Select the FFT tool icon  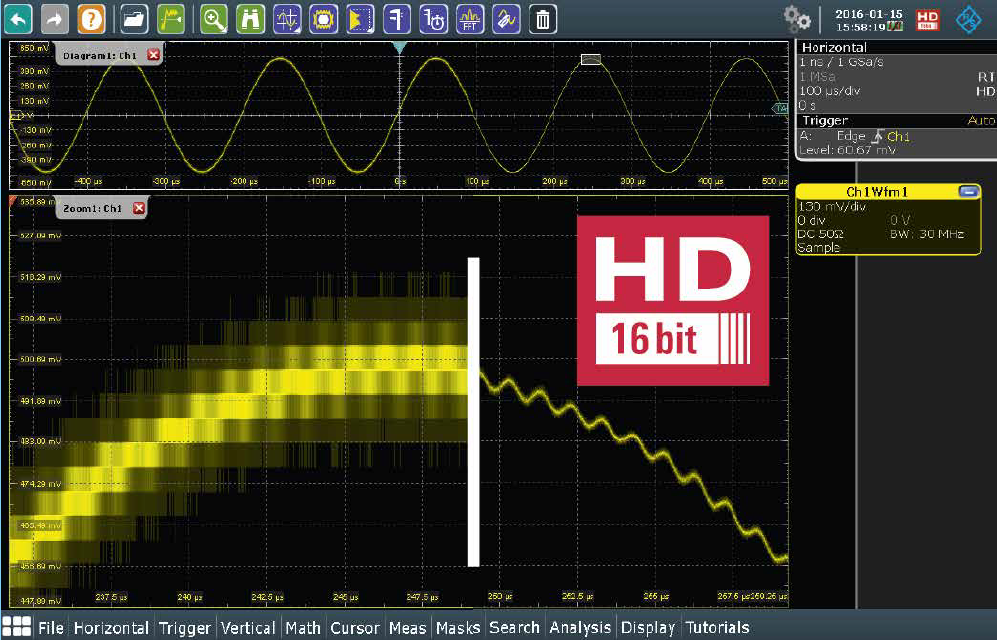(x=470, y=18)
